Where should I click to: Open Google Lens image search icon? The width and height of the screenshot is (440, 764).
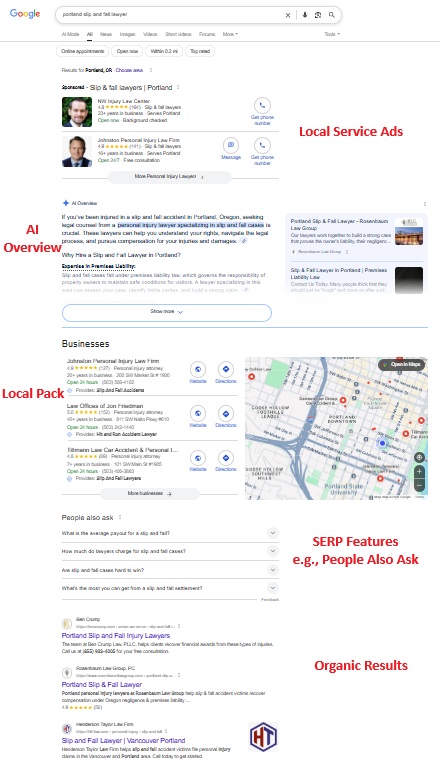(x=318, y=15)
